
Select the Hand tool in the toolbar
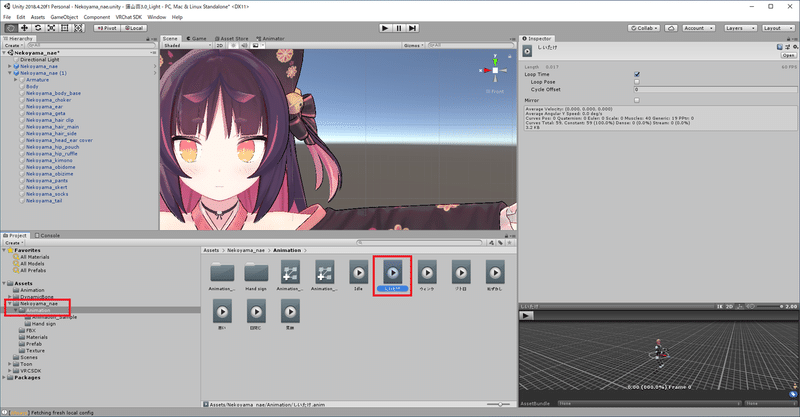[x=11, y=28]
